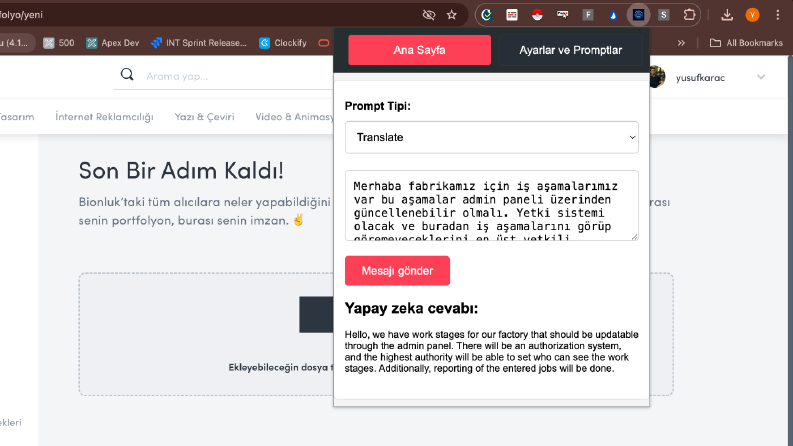Viewport: 793px width, 446px height.
Task: Show hidden bookmarks with double-chevron
Action: [x=681, y=43]
